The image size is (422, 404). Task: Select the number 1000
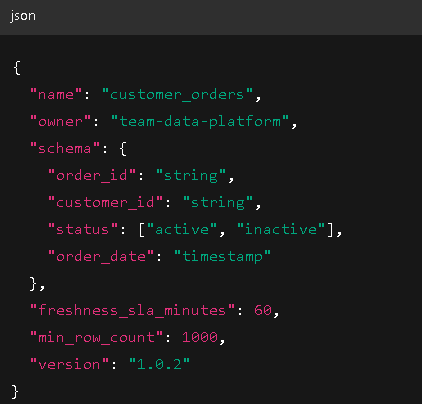[200, 337]
